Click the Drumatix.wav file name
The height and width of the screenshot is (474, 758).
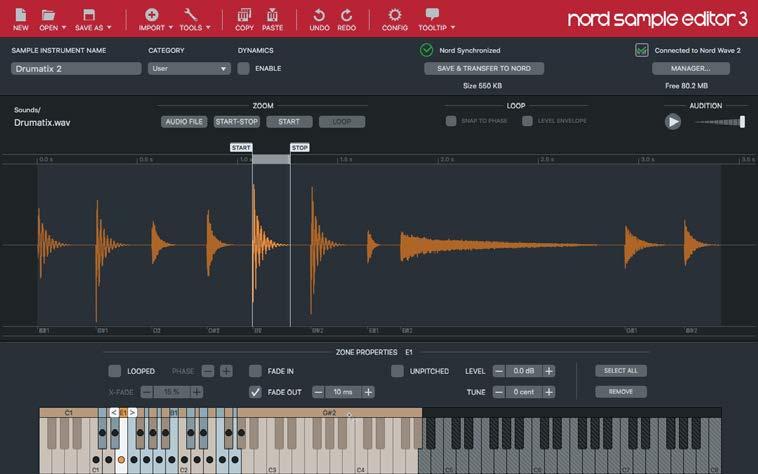42,123
